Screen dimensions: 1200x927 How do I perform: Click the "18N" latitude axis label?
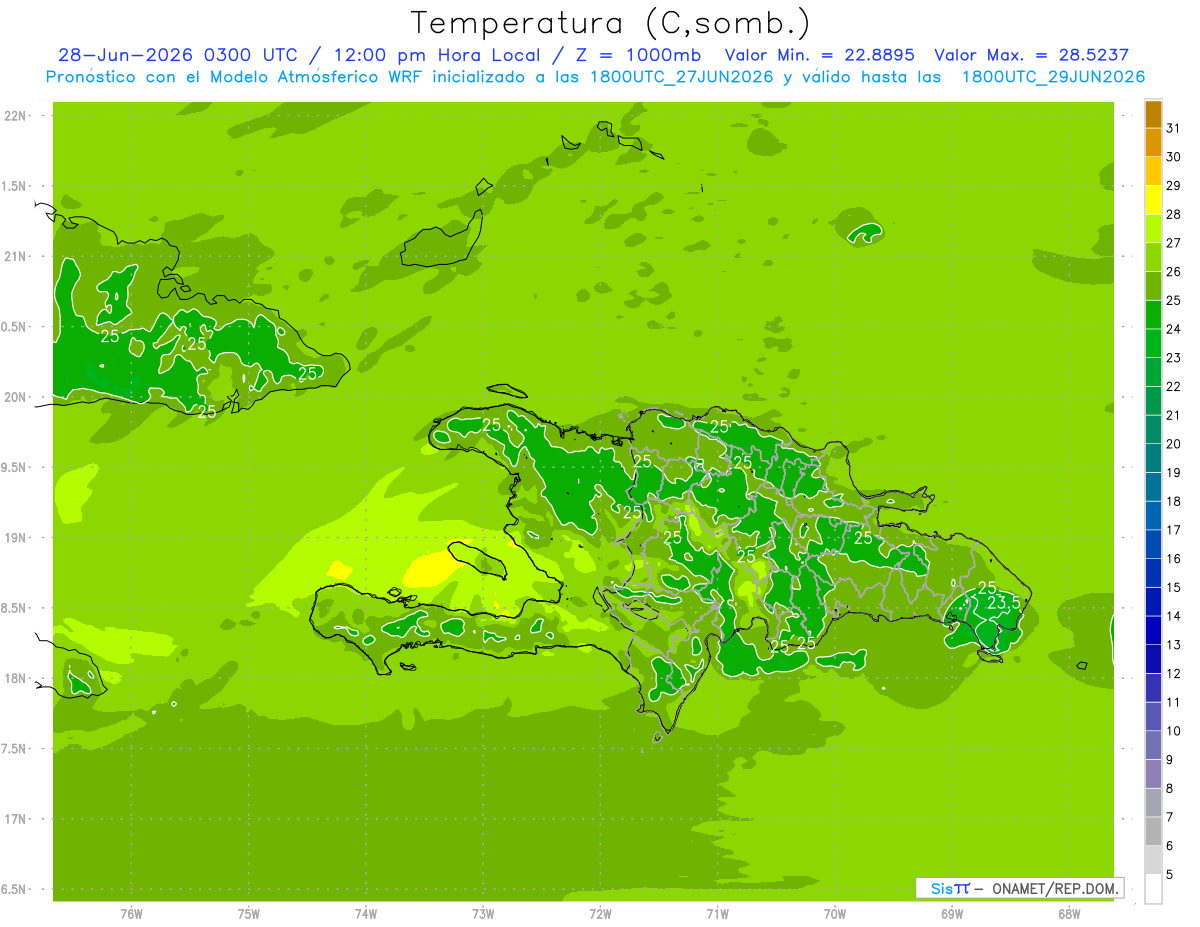click(17, 678)
